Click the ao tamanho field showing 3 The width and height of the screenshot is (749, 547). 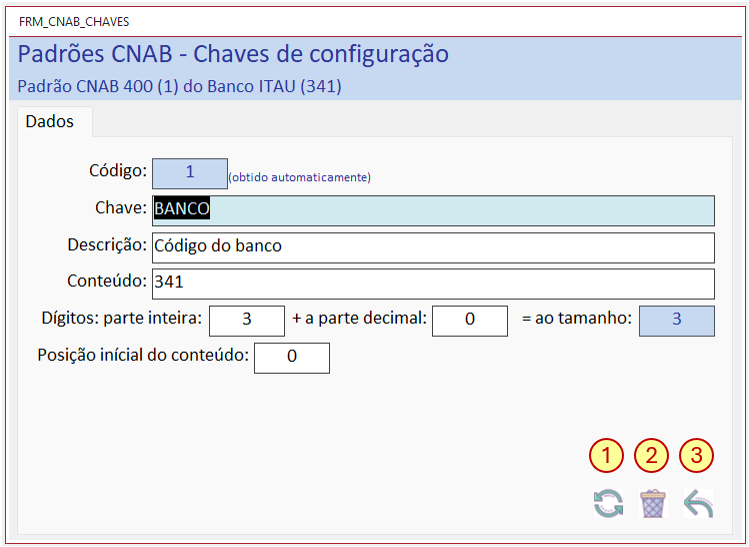[677, 321]
